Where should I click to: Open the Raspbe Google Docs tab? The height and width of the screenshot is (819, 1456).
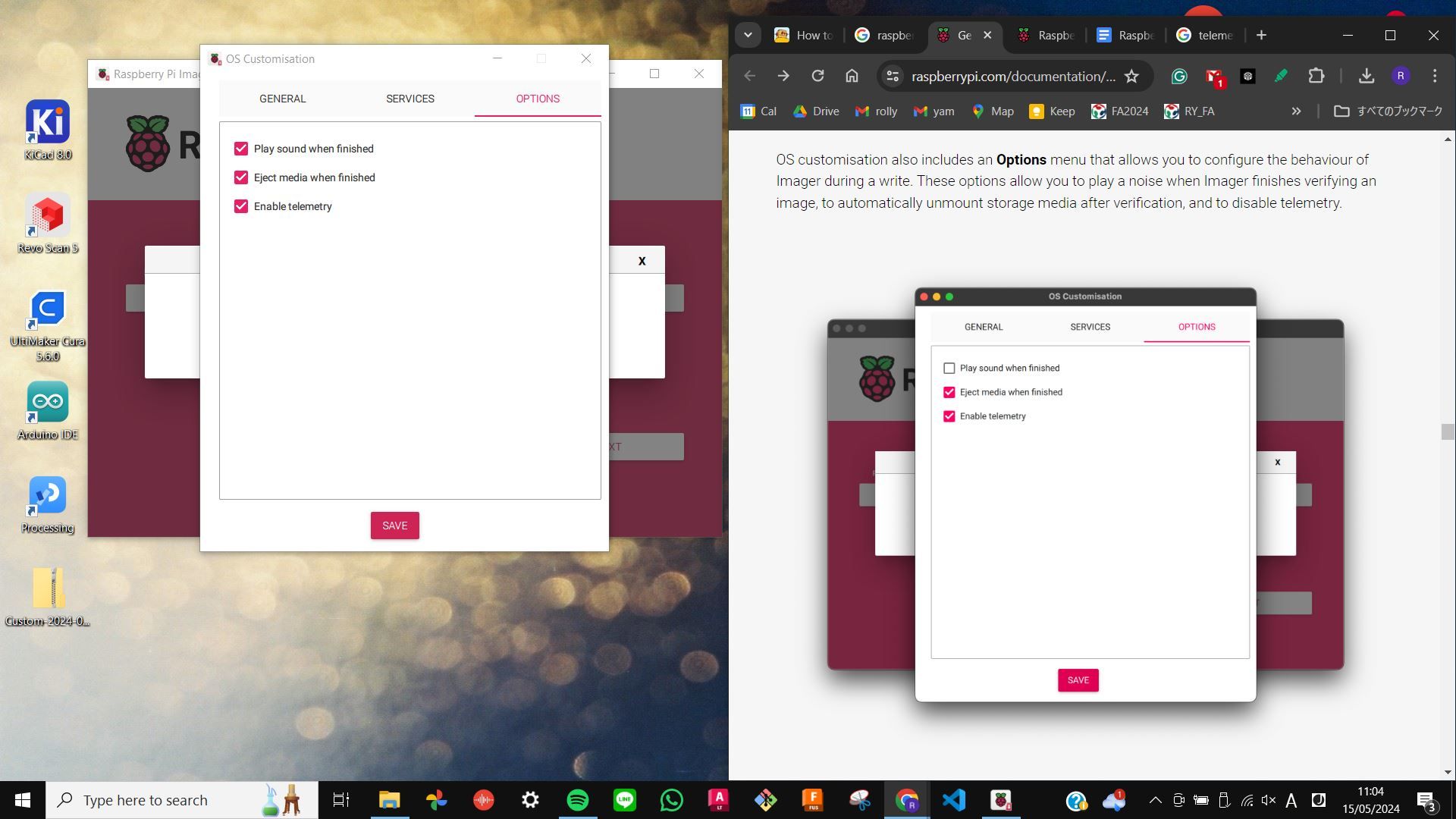coord(1126,35)
